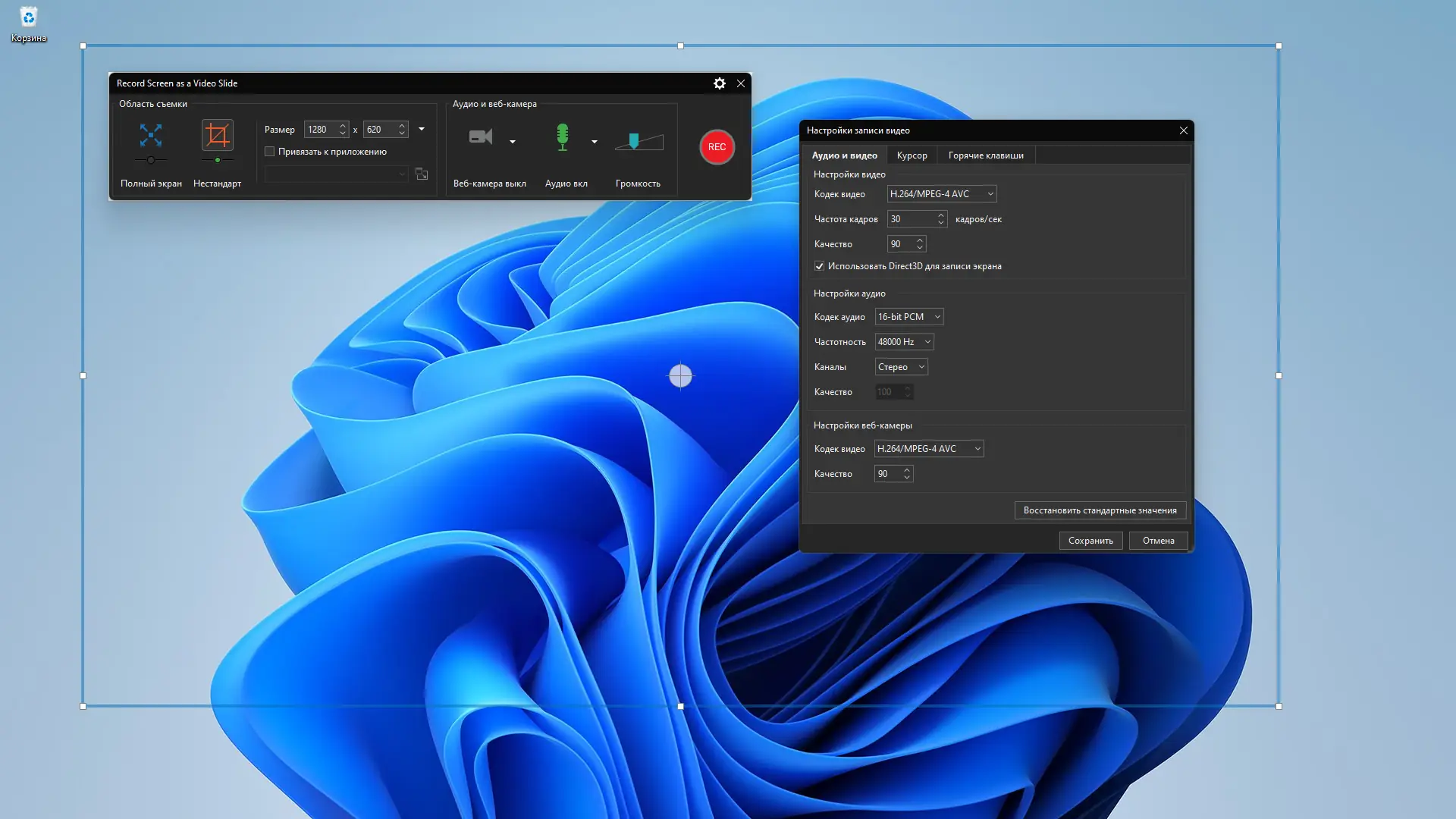Toggle the Direct3D screen recording checkbox

[x=819, y=266]
